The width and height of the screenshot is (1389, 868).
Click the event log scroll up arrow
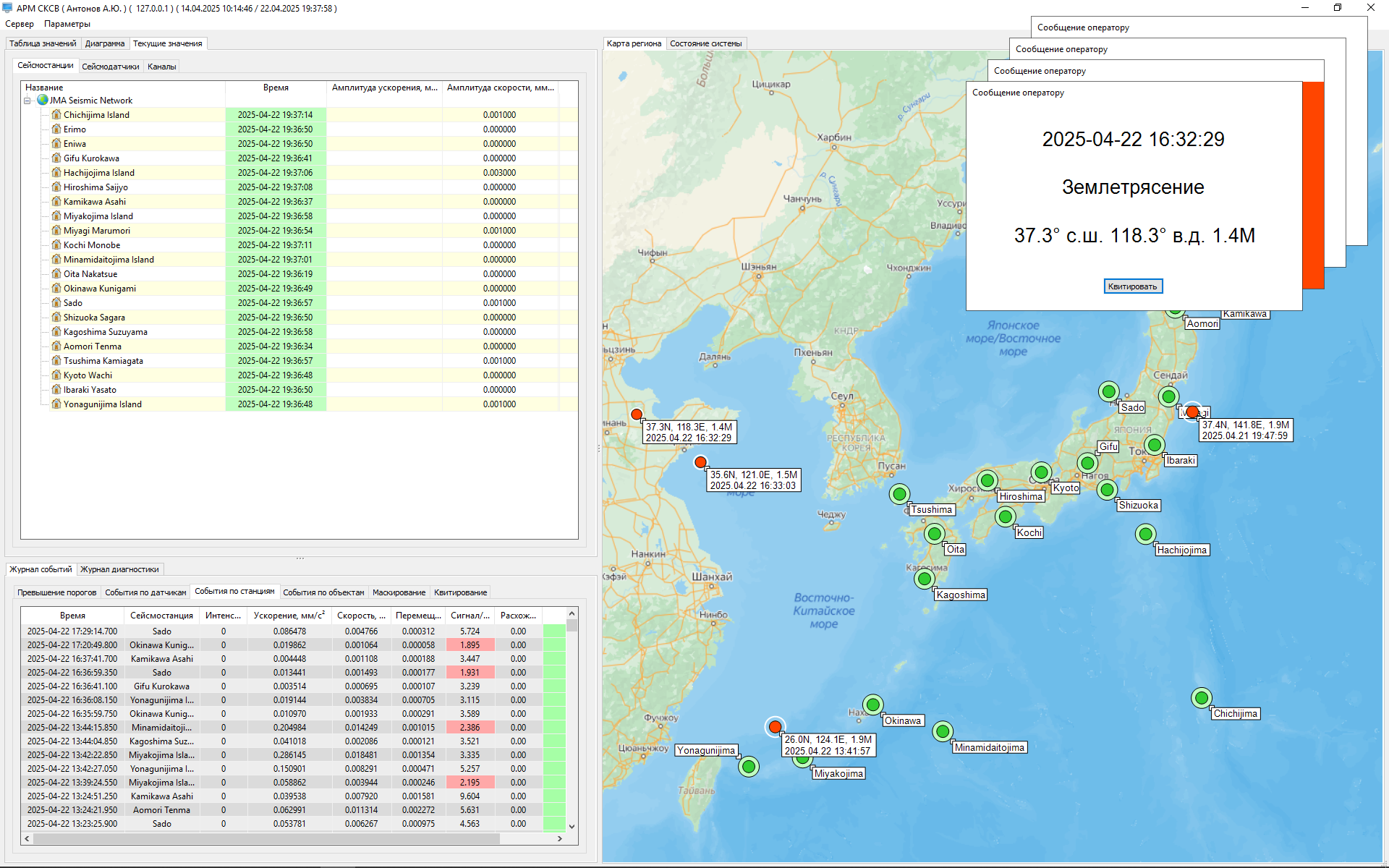point(572,613)
